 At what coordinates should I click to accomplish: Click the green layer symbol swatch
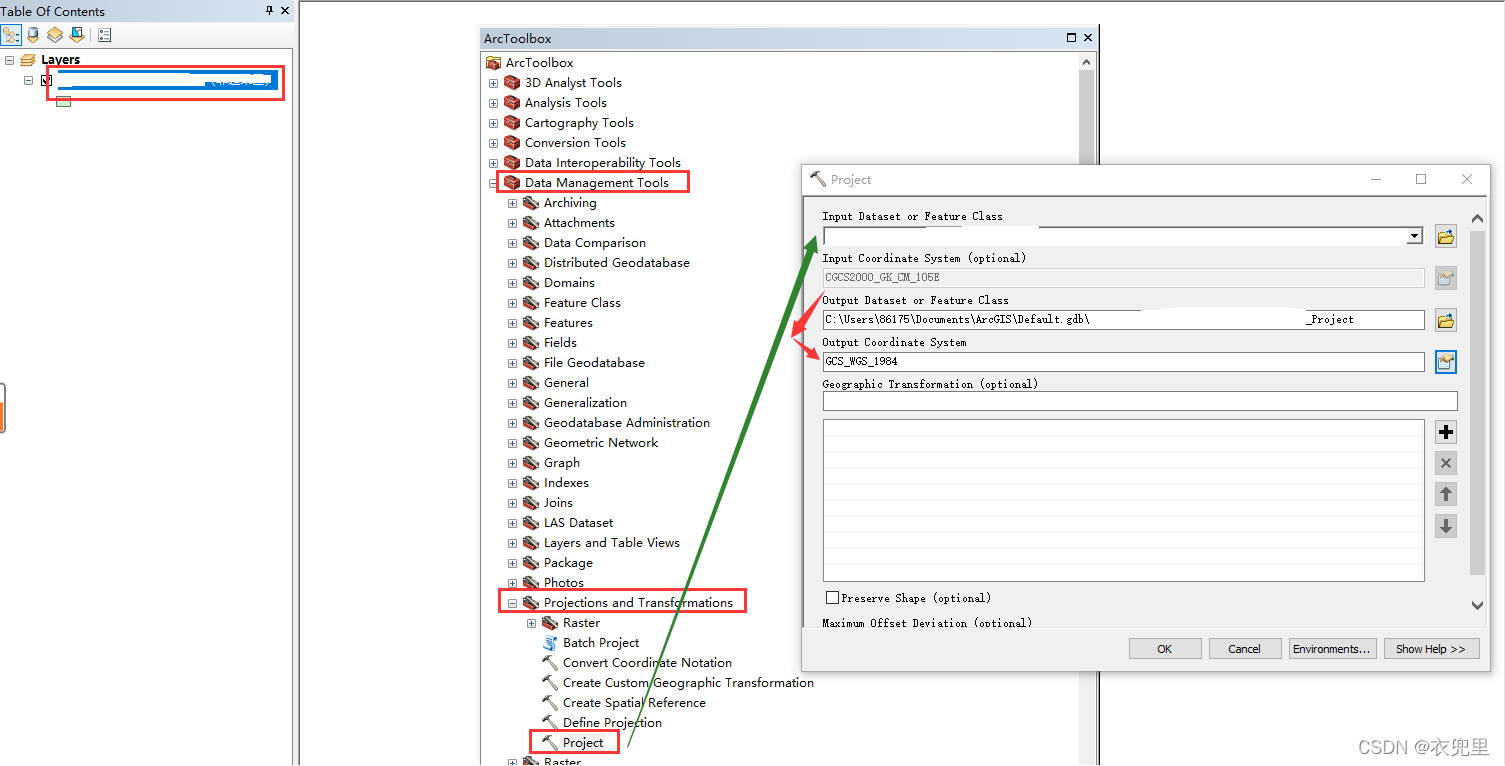click(x=64, y=102)
